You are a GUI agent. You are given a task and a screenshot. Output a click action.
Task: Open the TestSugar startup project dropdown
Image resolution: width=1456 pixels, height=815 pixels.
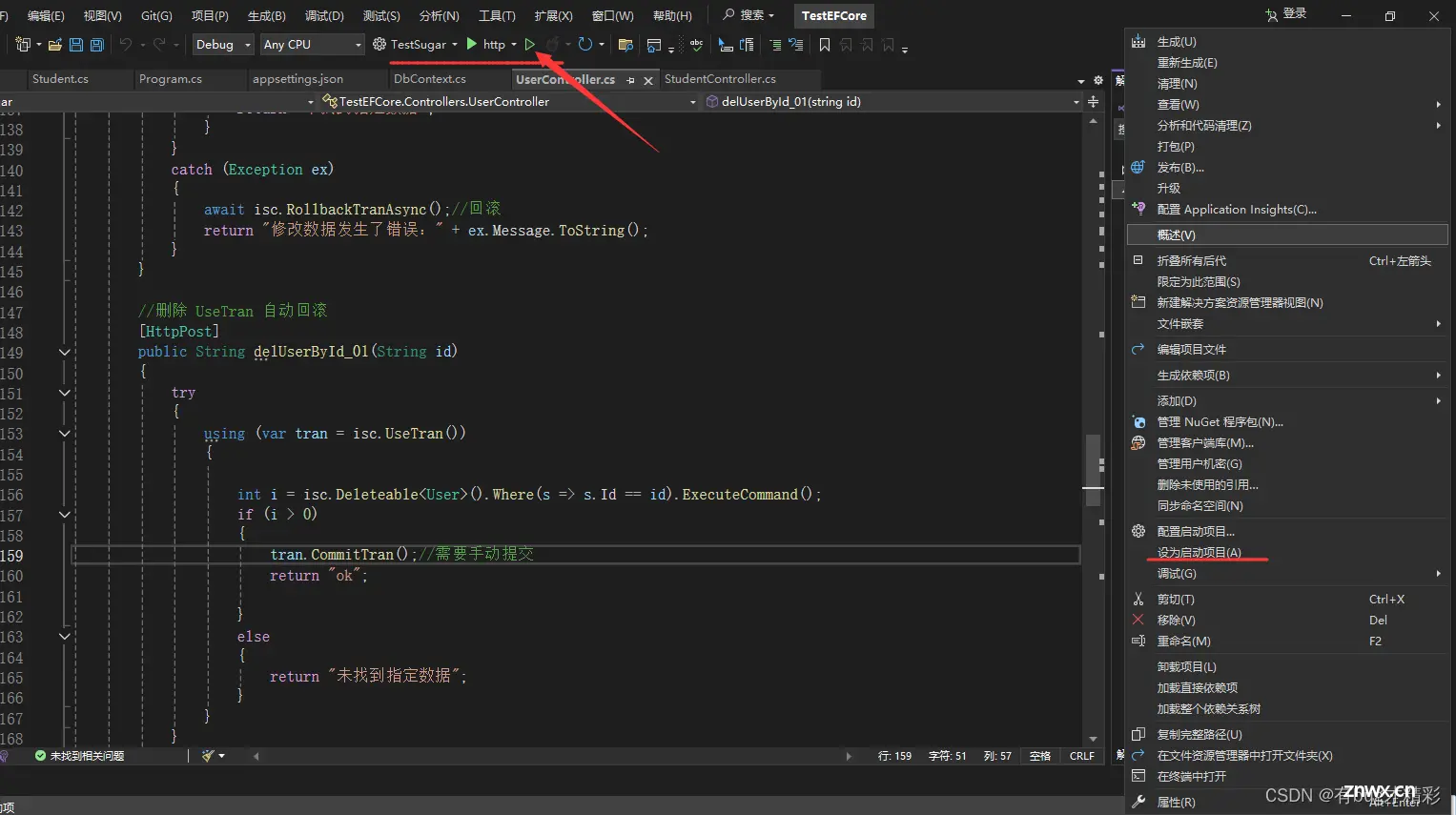[x=415, y=45]
